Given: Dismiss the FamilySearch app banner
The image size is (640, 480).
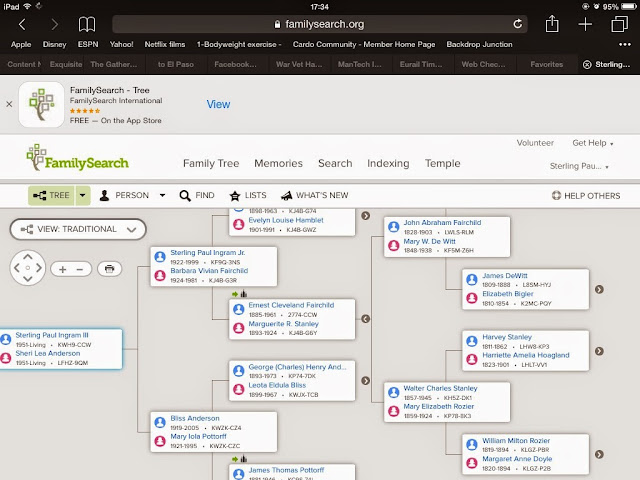Looking at the screenshot, I should 9,104.
